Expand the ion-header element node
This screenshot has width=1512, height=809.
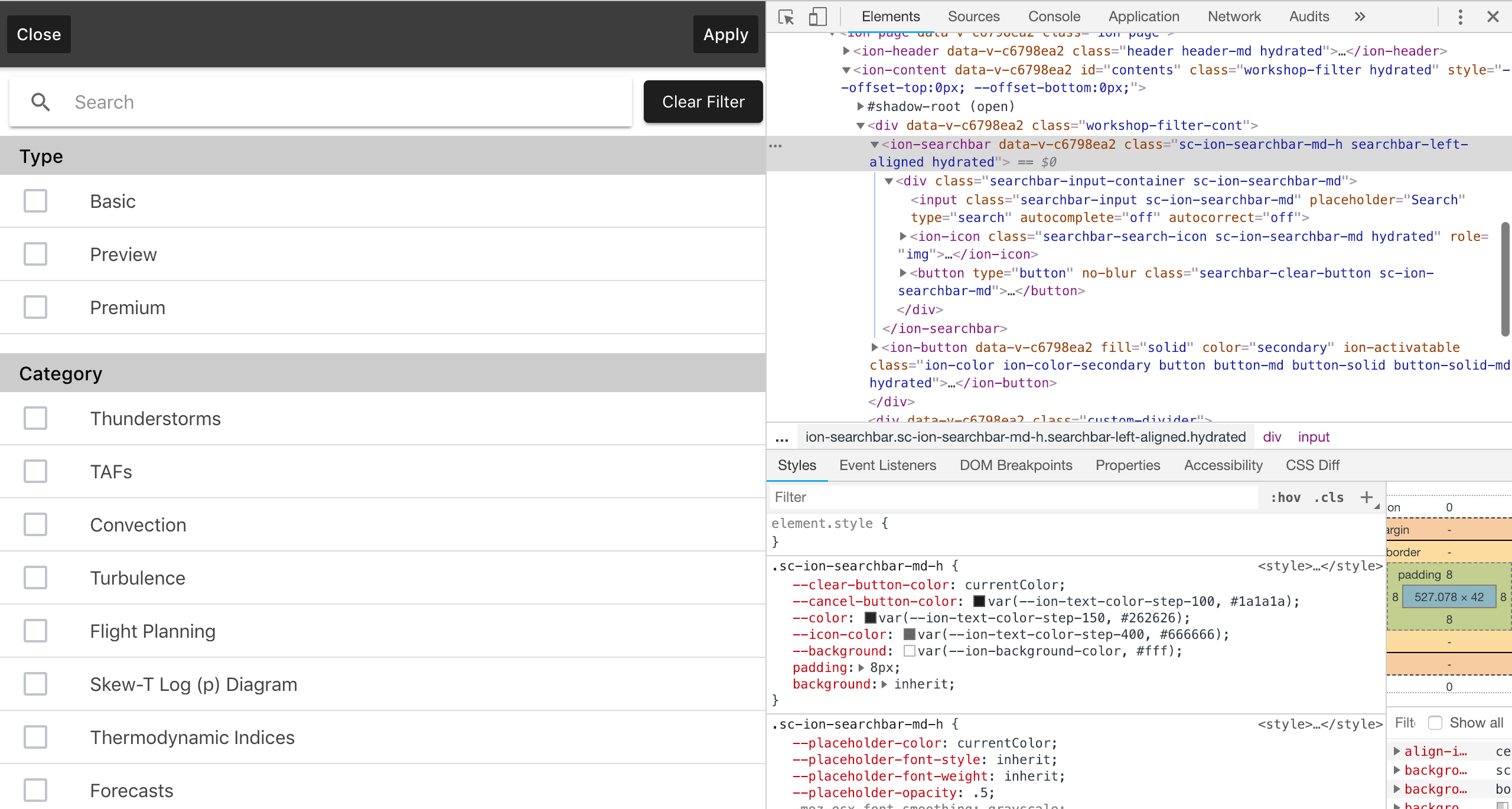[x=847, y=51]
